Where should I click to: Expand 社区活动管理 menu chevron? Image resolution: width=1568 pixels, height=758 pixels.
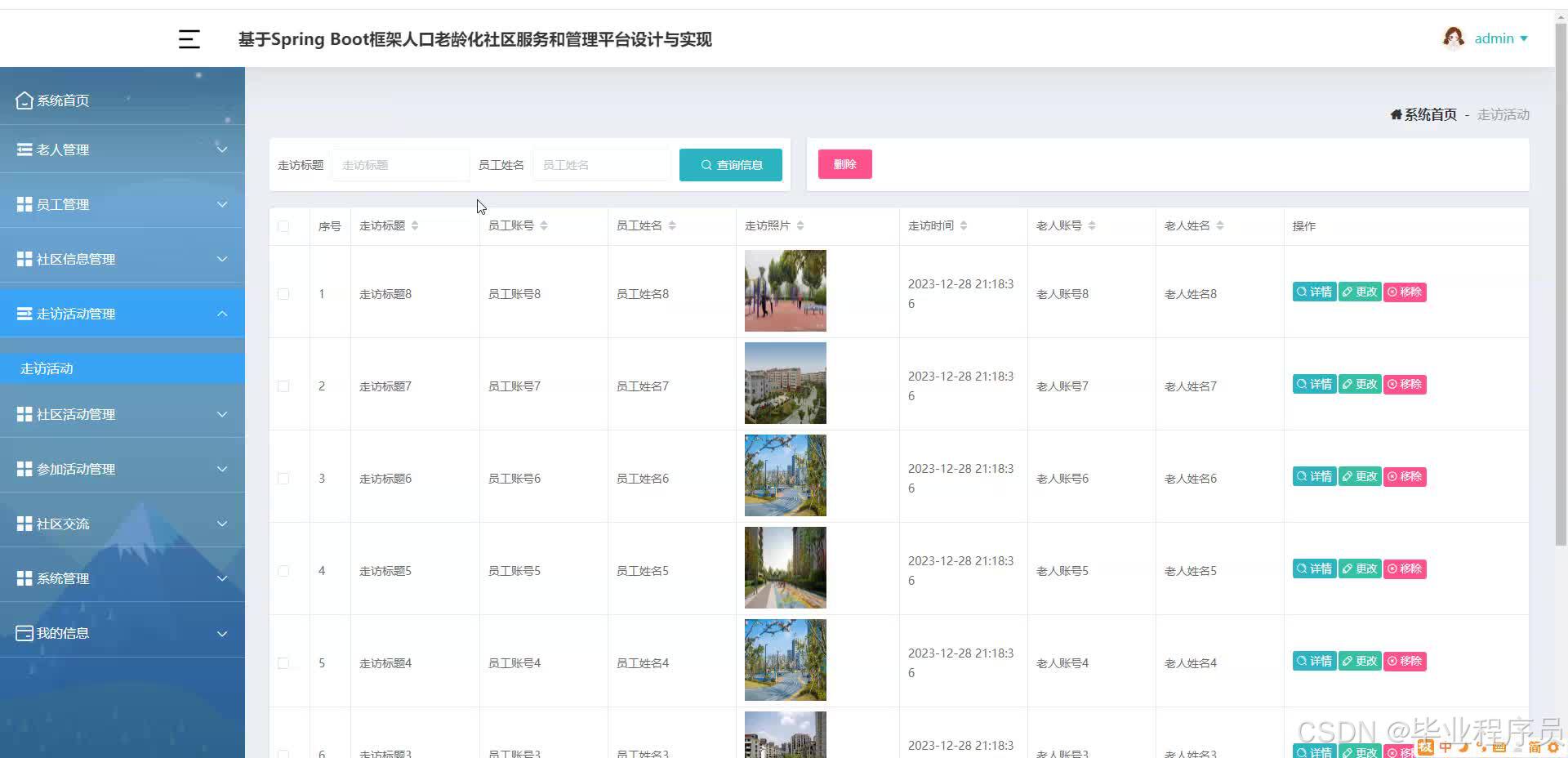[x=222, y=414]
